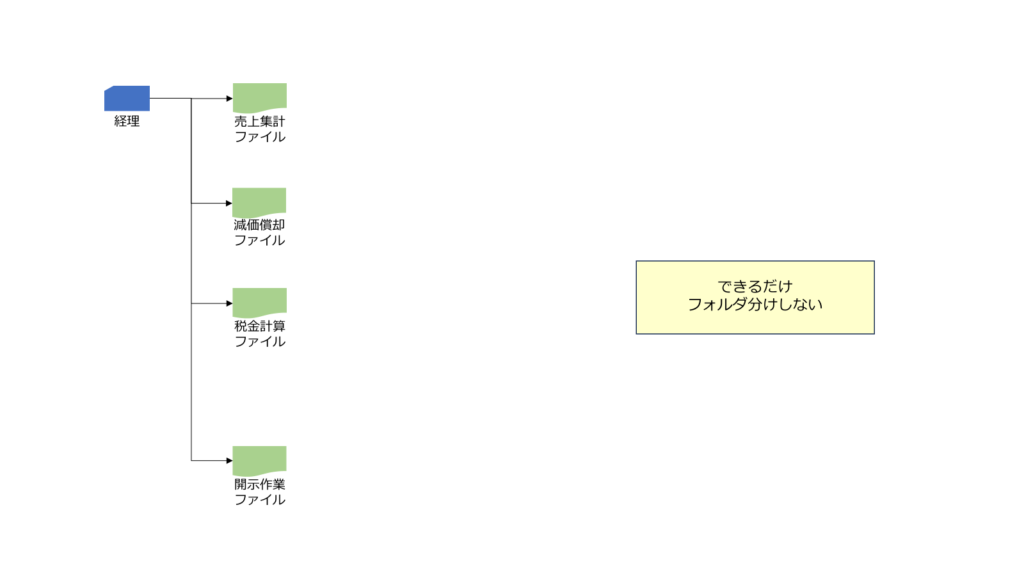Click the blue 経理 folder icon
The height and width of the screenshot is (576, 1024).
pyautogui.click(x=127, y=99)
